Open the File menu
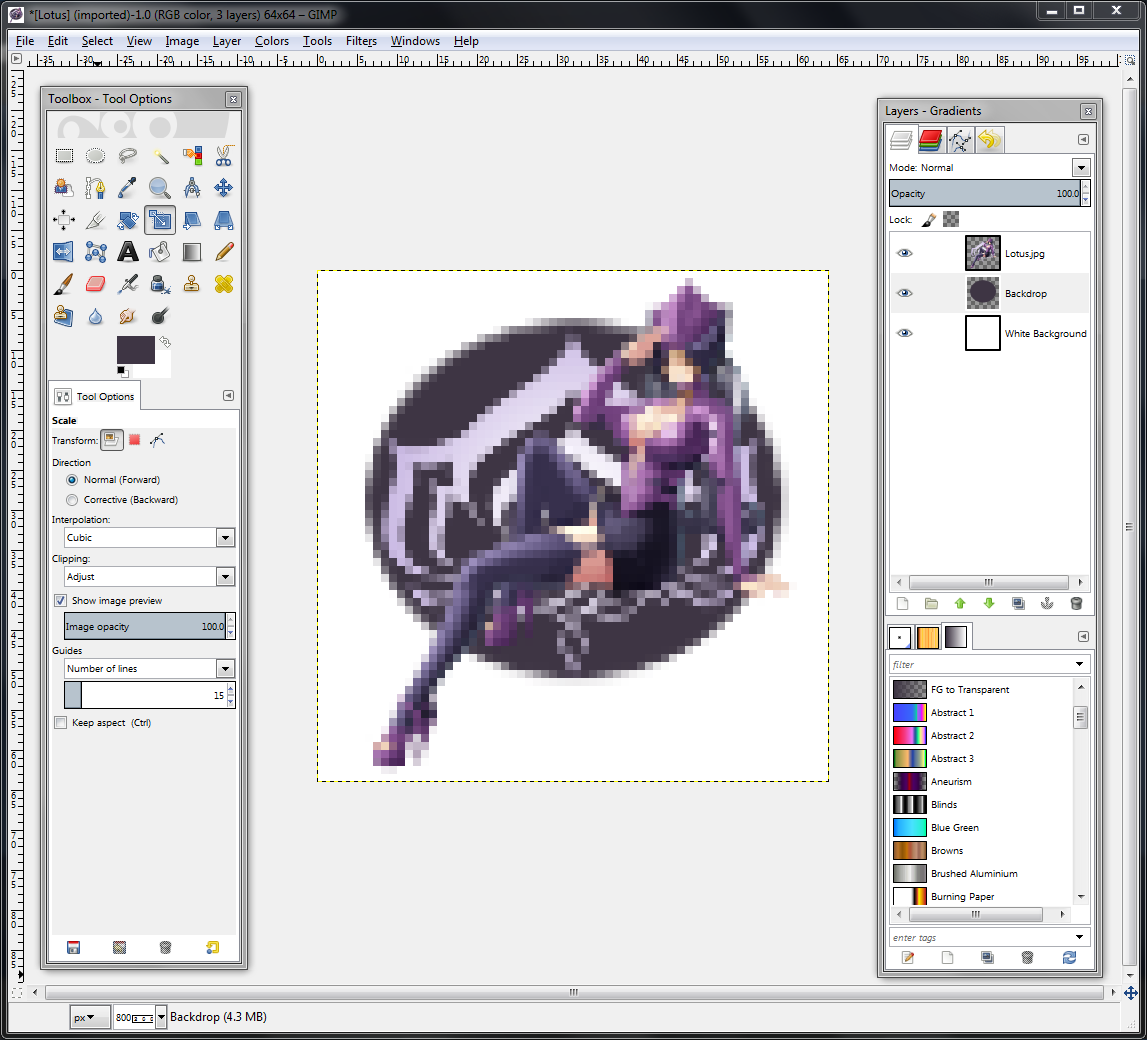This screenshot has height=1040, width=1147. (x=25, y=41)
